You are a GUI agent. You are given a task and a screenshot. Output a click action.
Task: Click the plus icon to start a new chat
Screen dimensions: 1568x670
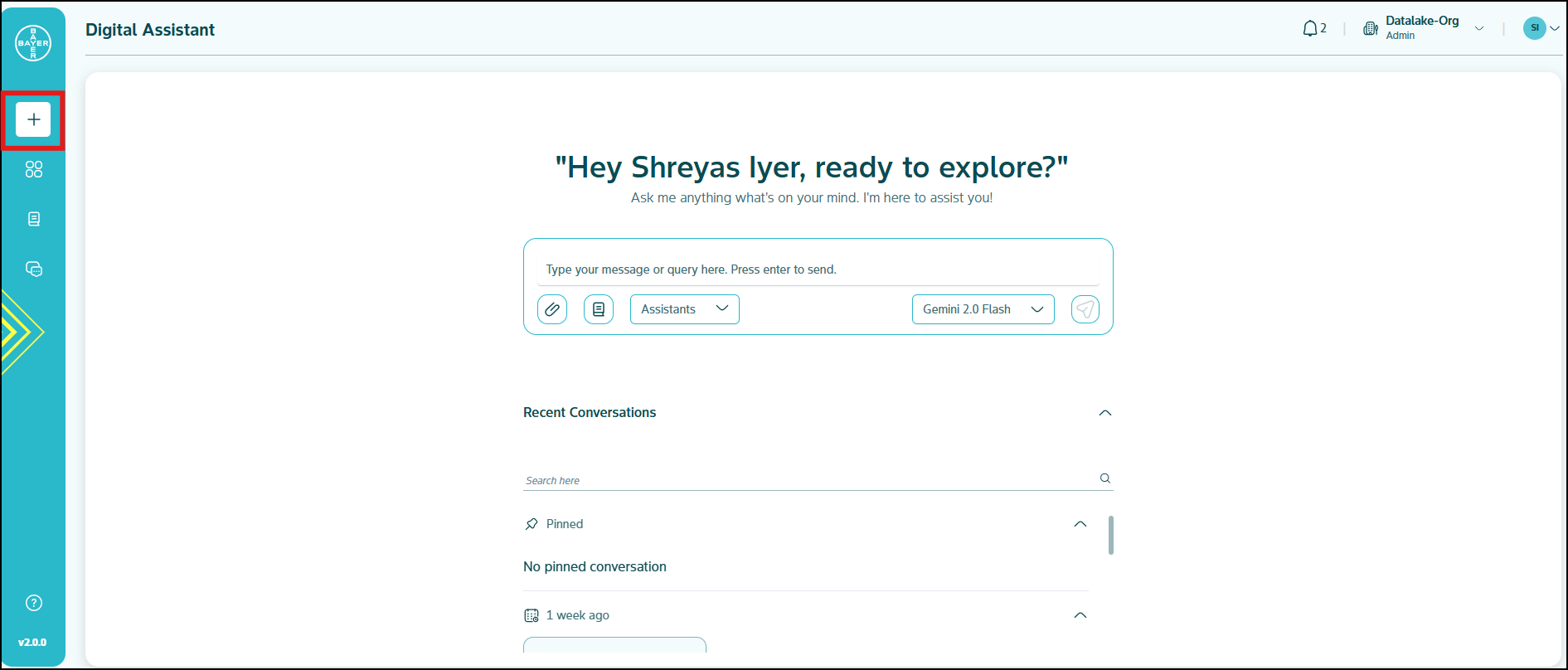(x=33, y=120)
